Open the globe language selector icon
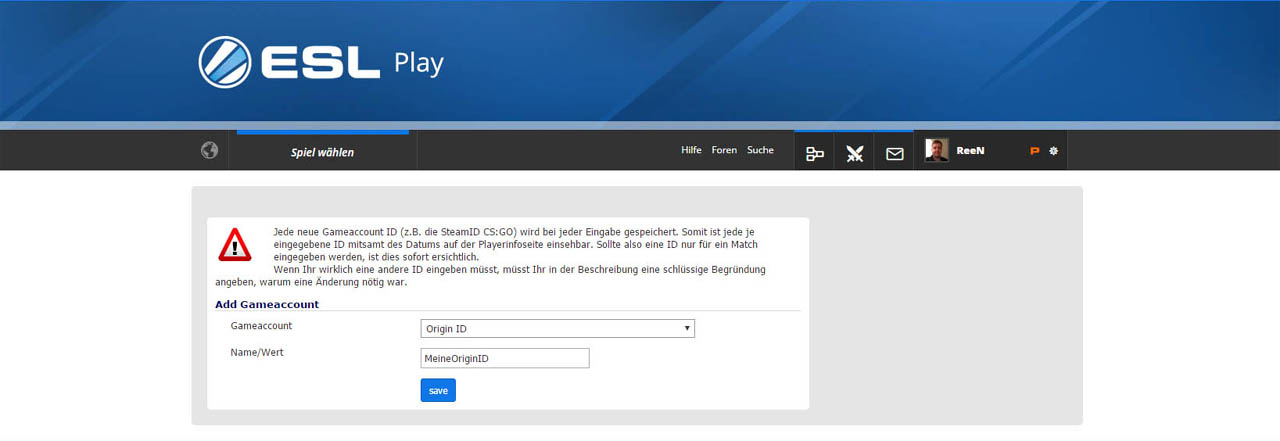Screen dimensions: 1280x441 coord(209,150)
